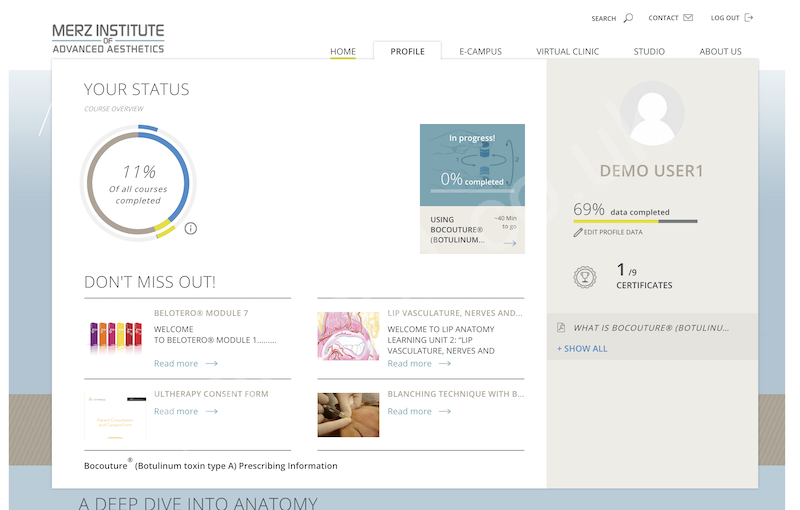Click the Lip Vasculature, Nerves and... title
800x510 pixels.
[455, 313]
